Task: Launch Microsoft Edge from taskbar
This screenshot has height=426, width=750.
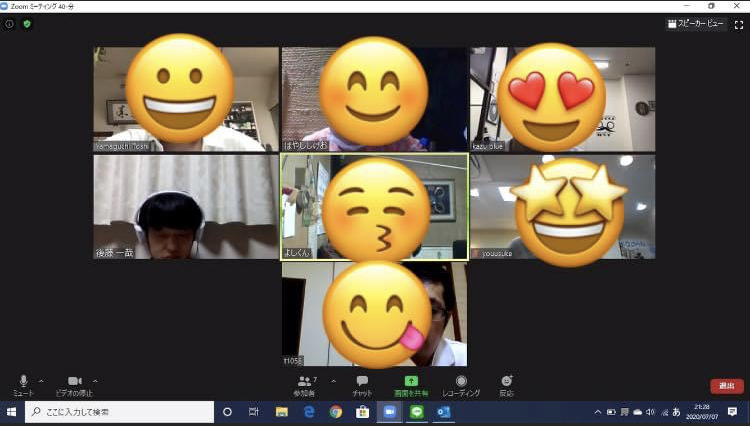Action: pyautogui.click(x=309, y=412)
